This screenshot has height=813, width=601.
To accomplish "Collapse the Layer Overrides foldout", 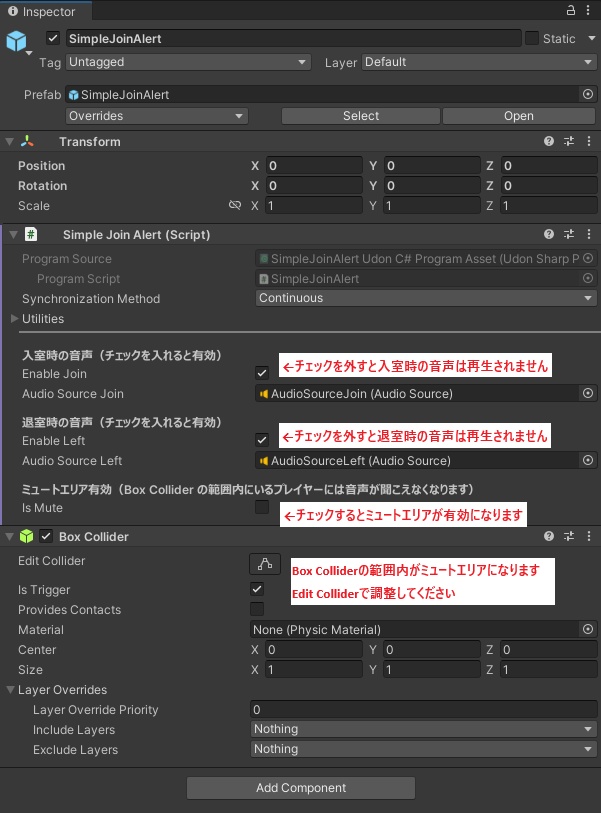I will (10, 690).
